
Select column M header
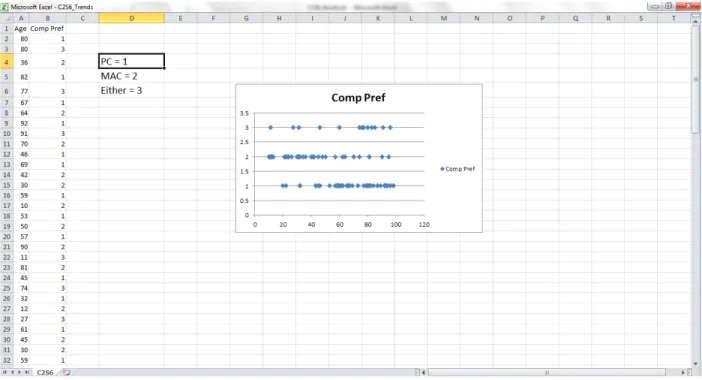444,18
